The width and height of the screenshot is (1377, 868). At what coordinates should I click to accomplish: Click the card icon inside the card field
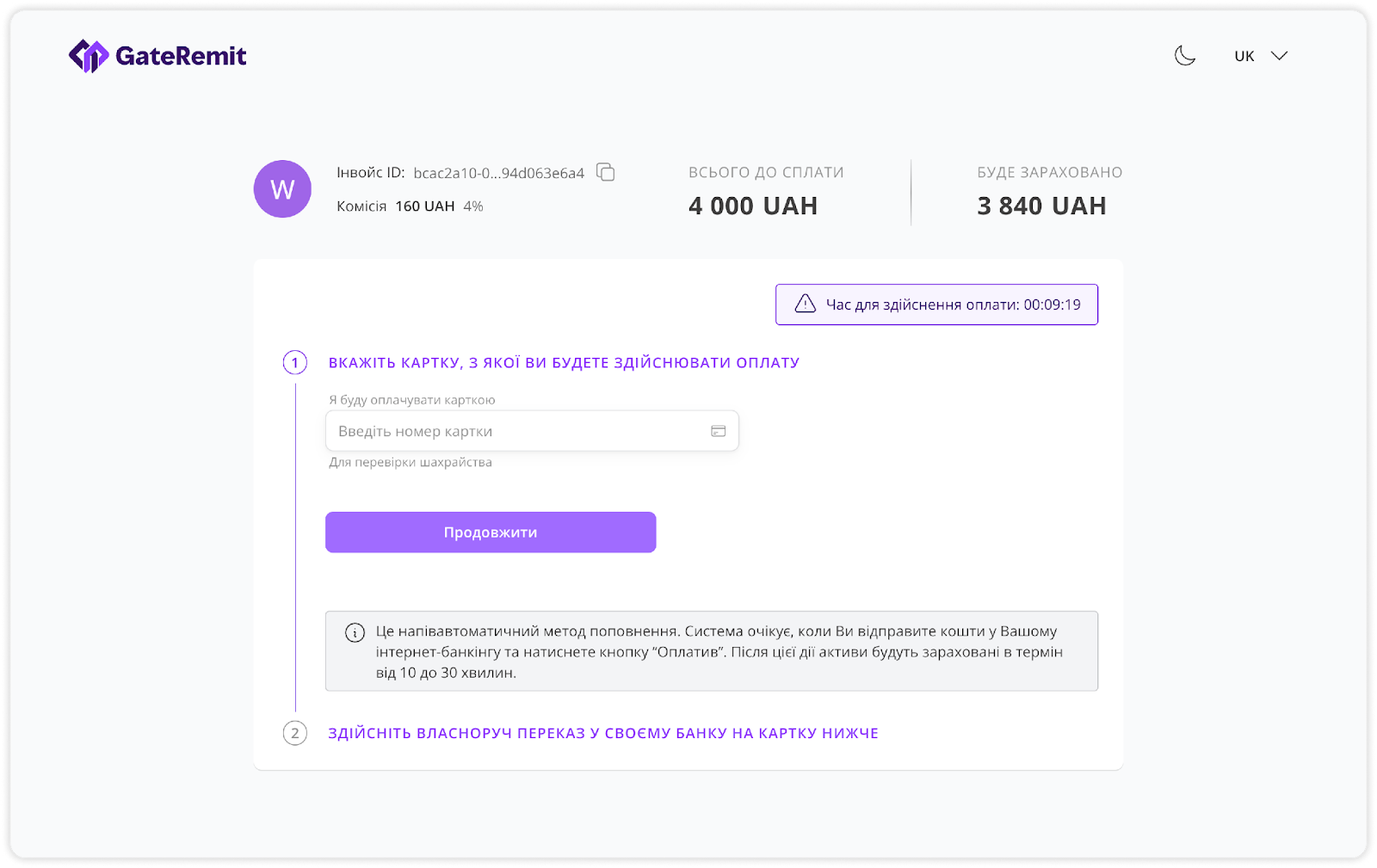(718, 431)
